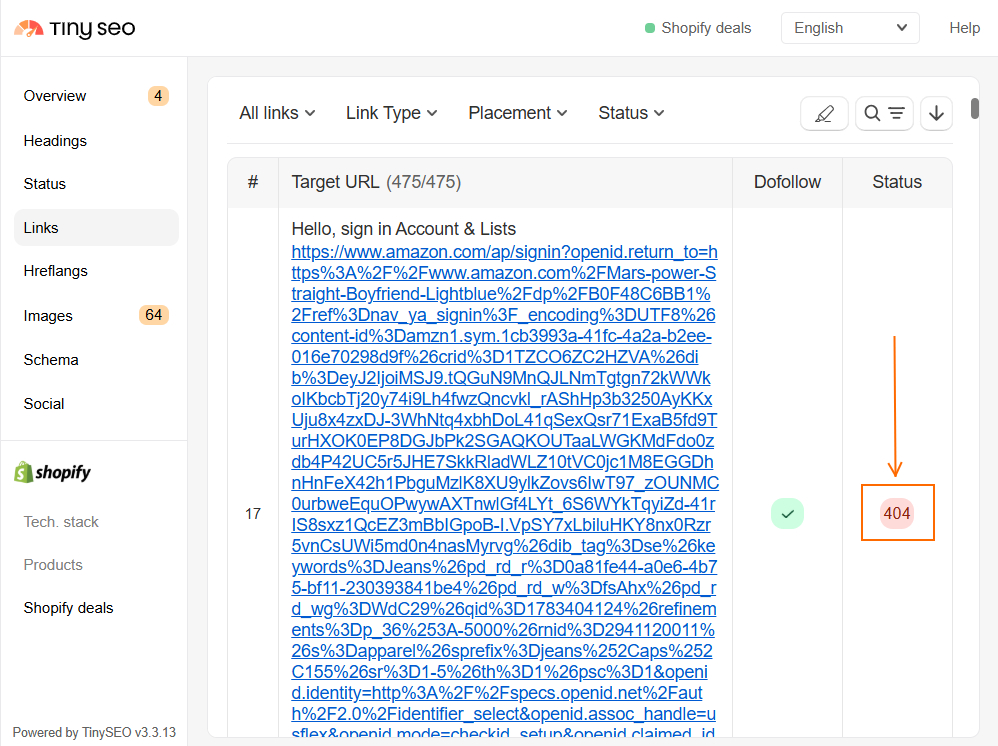Open the Schema section
The height and width of the screenshot is (746, 998).
pyautogui.click(x=96, y=360)
